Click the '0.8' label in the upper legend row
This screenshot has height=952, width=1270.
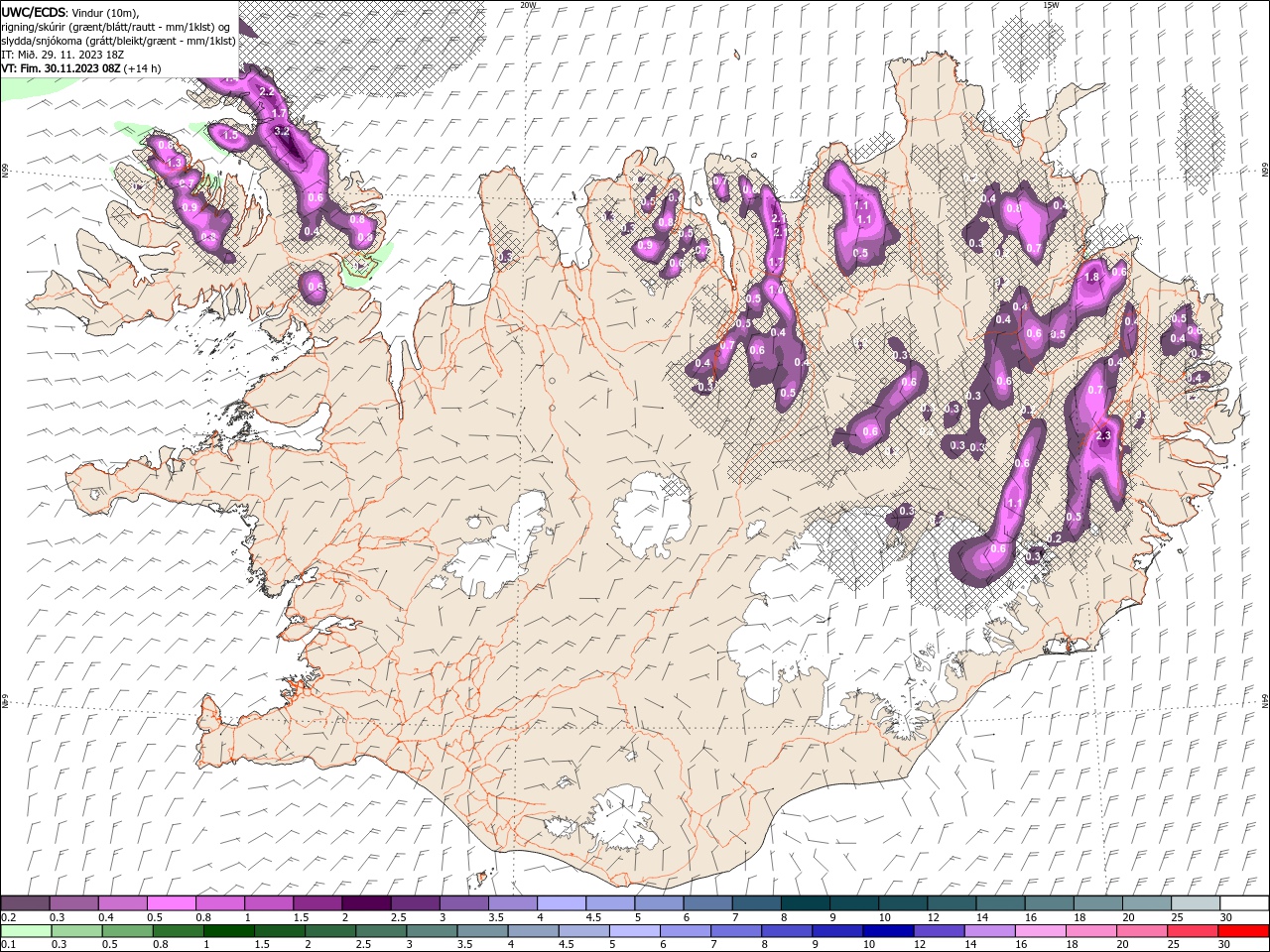tap(203, 917)
